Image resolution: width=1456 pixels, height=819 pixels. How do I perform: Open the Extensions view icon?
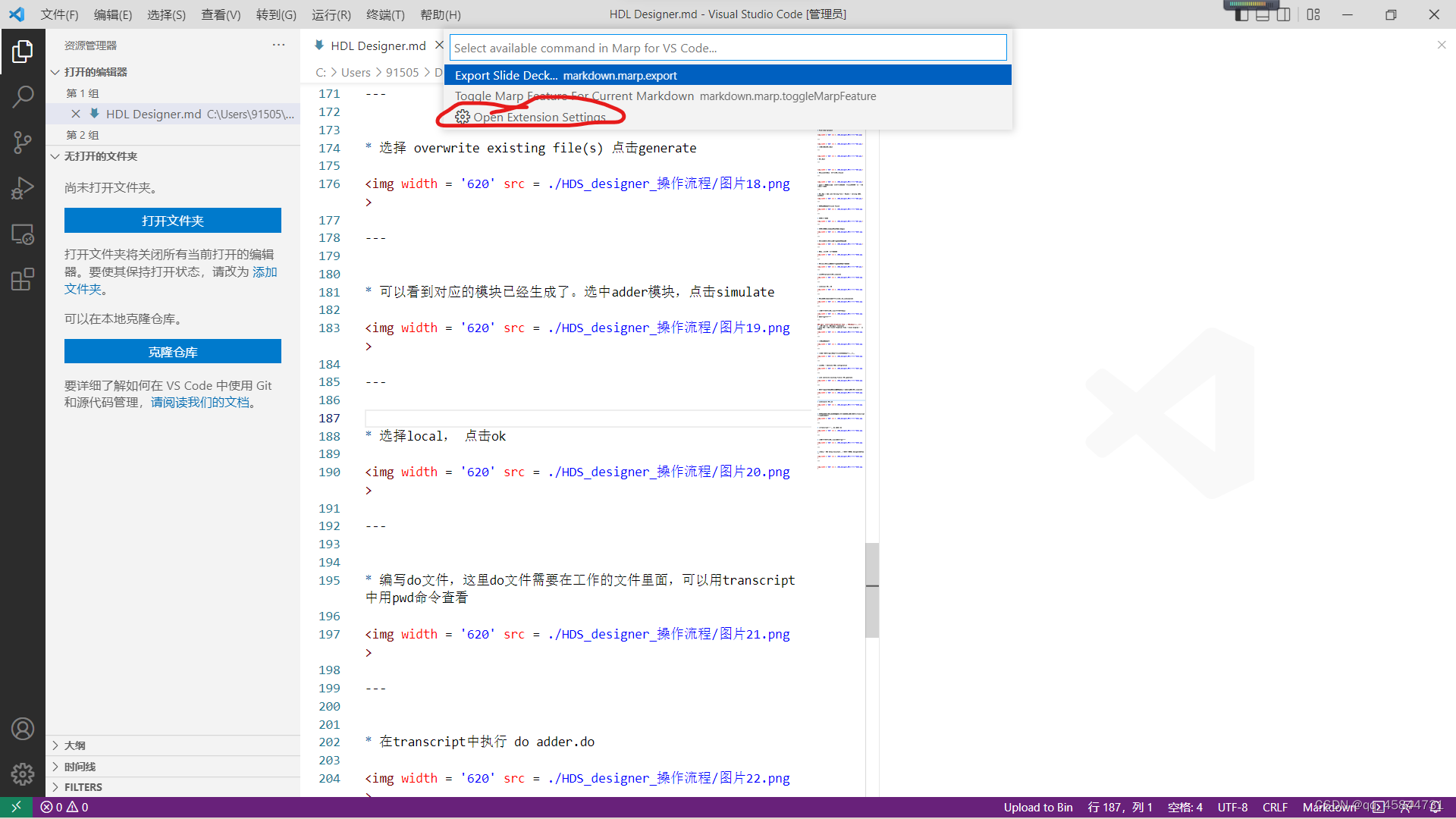coord(23,280)
